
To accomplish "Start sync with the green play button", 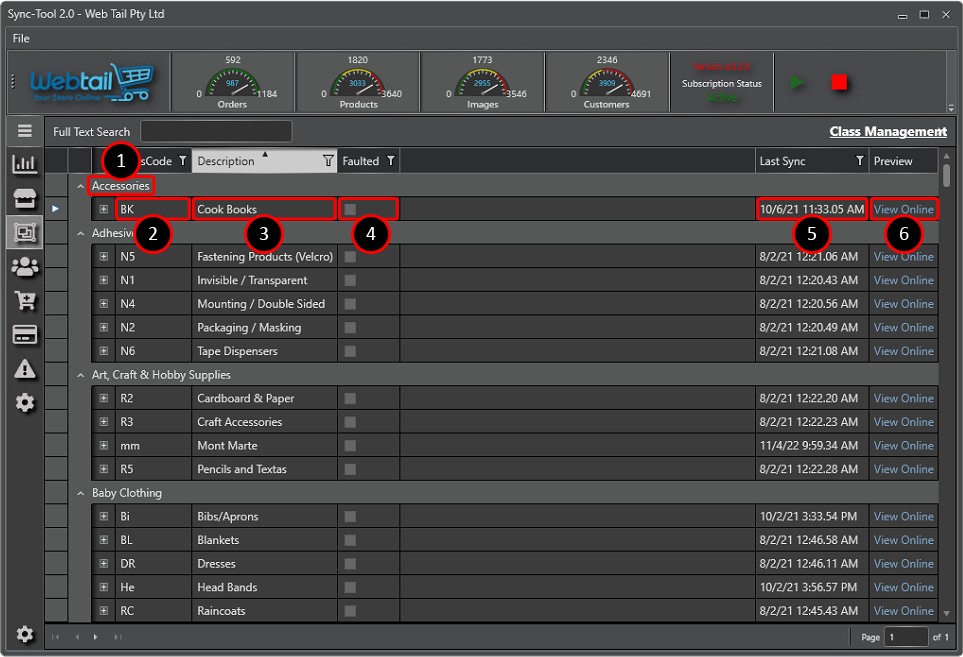I will (796, 83).
